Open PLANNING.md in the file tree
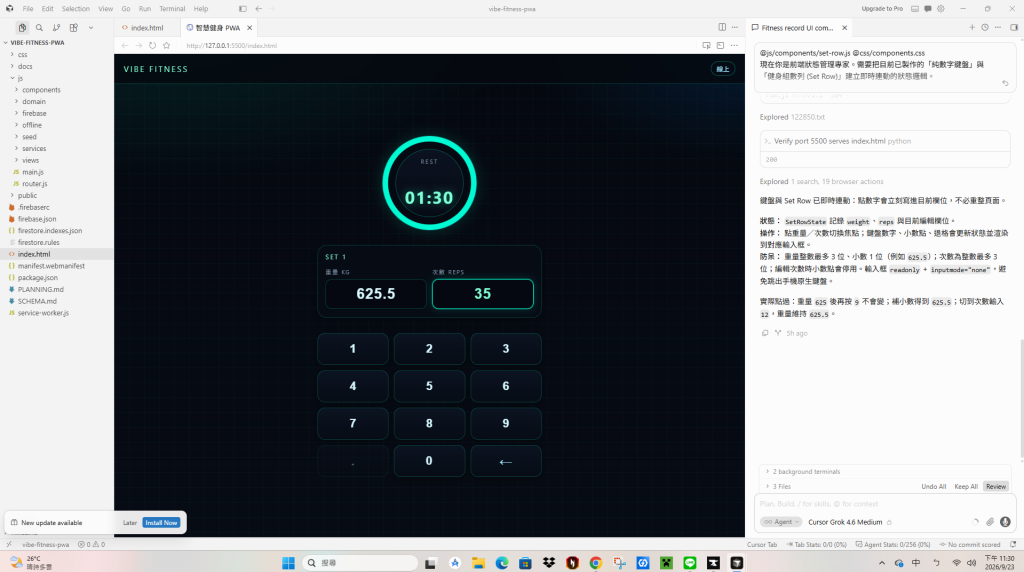 tap(40, 289)
